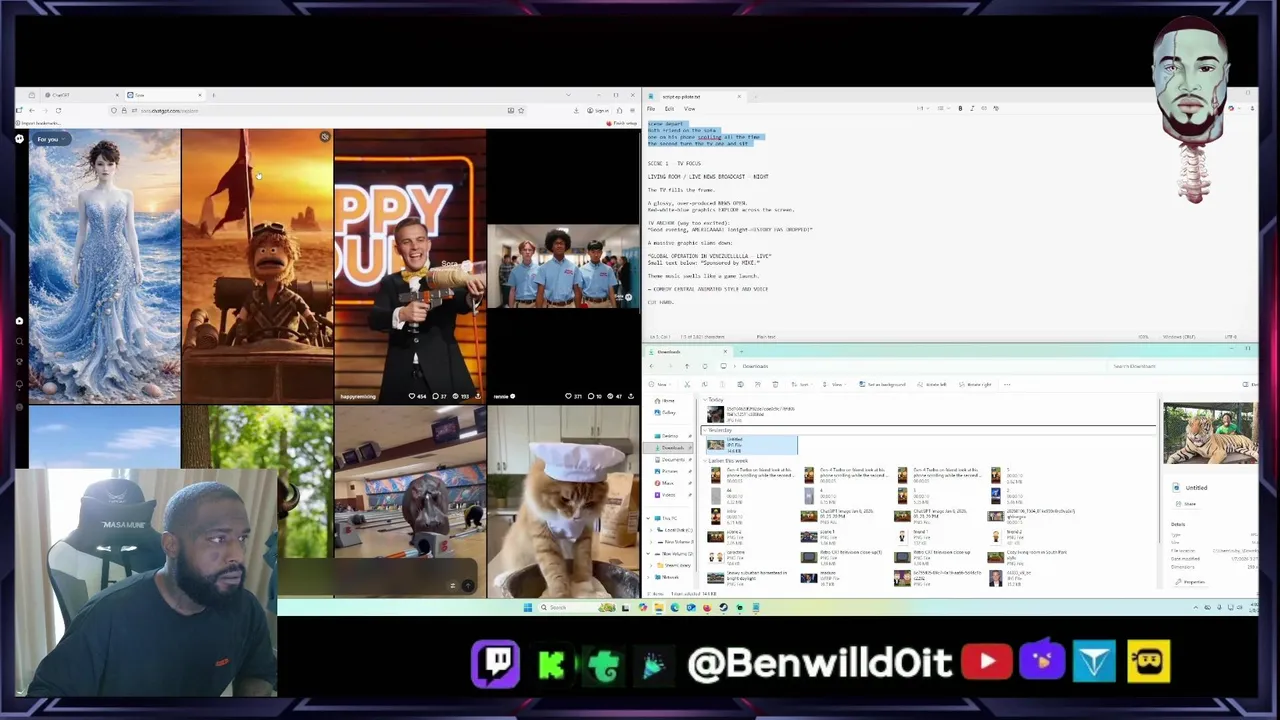The width and height of the screenshot is (1280, 720).
Task: Open the students in blue shirts video
Action: [x=563, y=265]
